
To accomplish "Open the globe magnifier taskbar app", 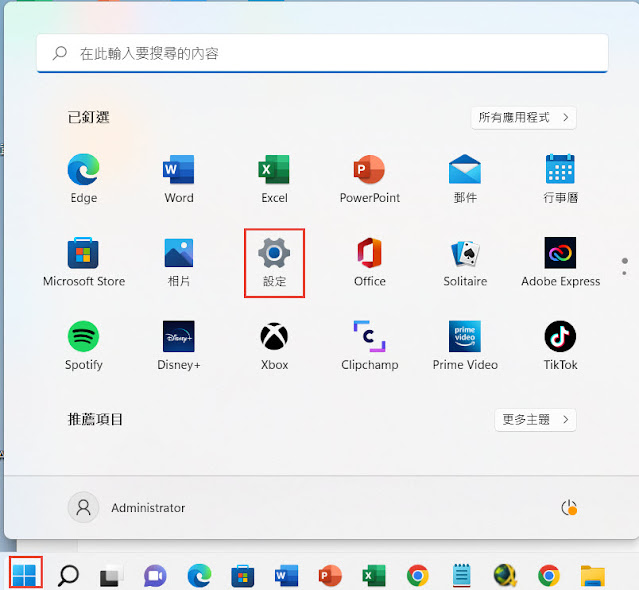I will 505,575.
